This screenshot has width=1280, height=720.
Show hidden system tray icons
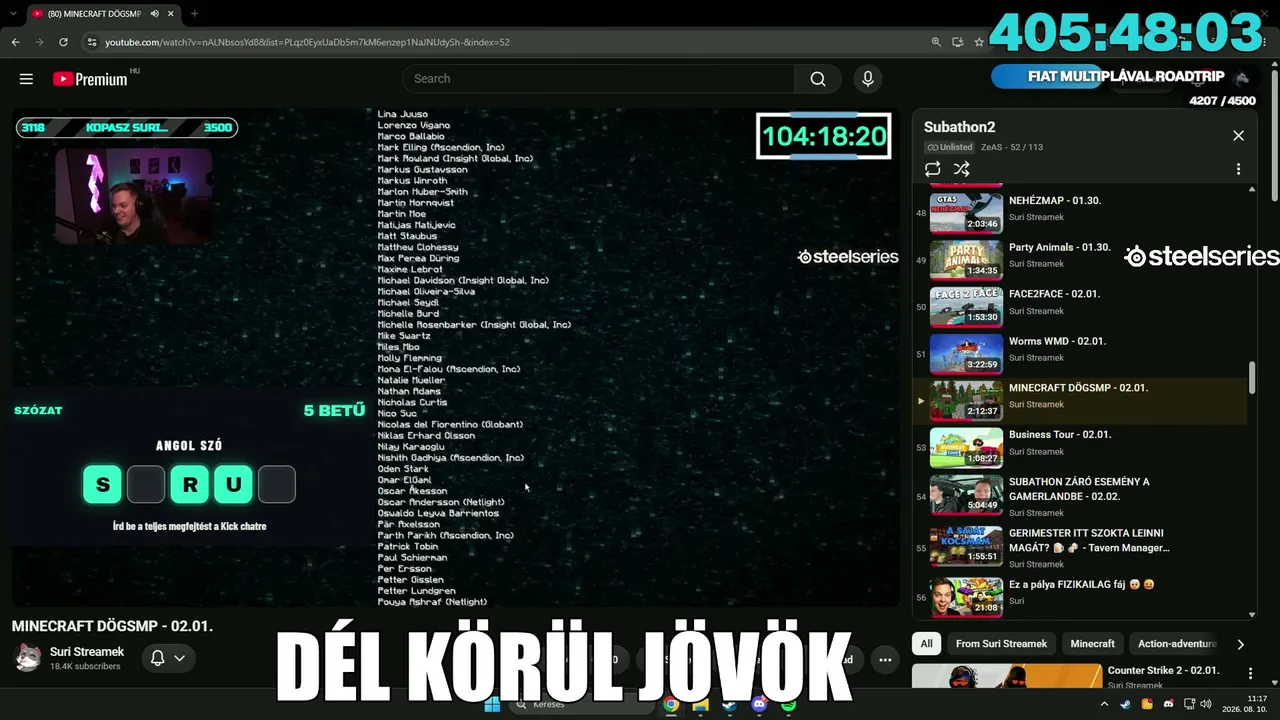[x=1104, y=705]
